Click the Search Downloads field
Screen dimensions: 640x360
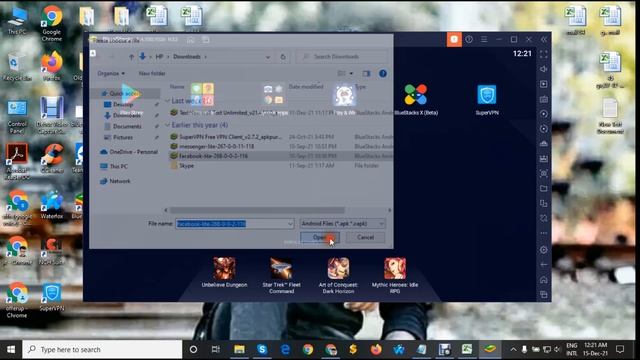342,57
